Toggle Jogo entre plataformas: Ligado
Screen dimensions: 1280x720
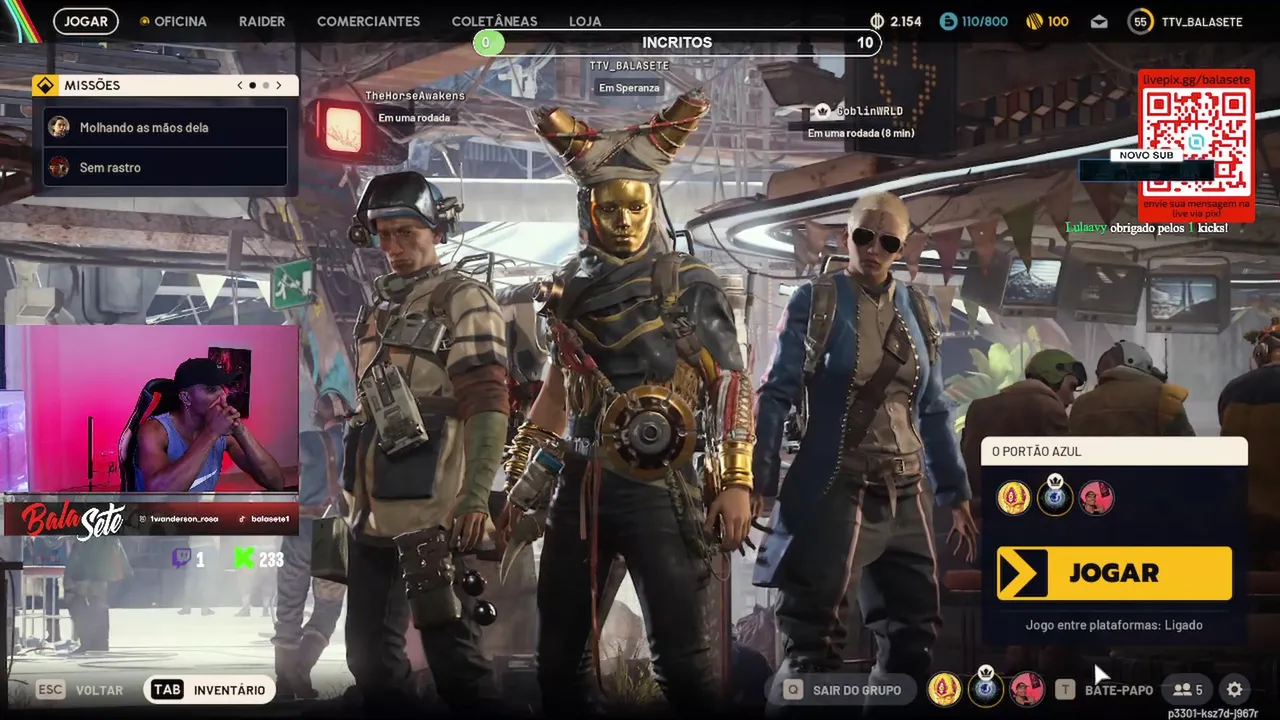click(1114, 625)
